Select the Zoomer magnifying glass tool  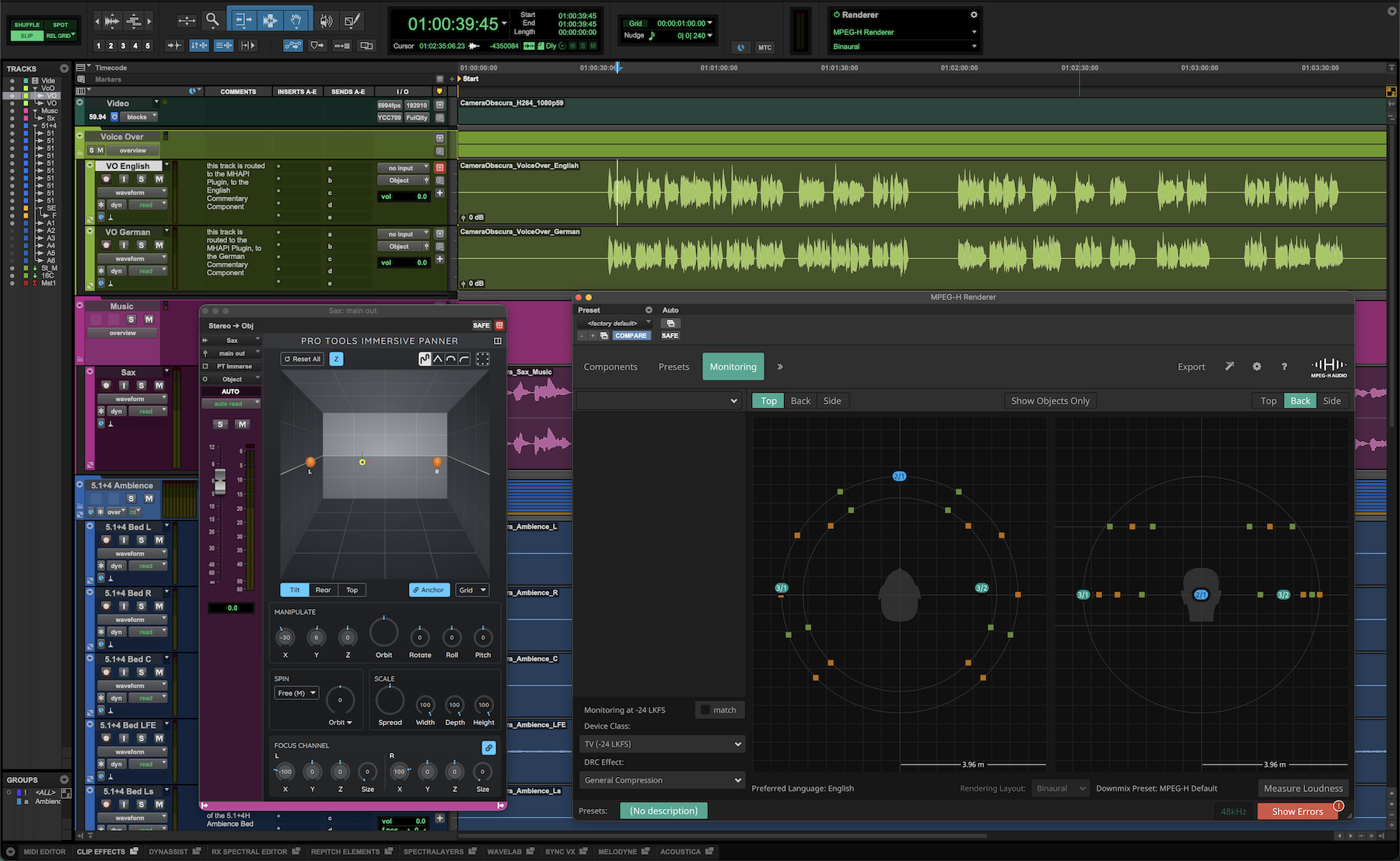[212, 20]
